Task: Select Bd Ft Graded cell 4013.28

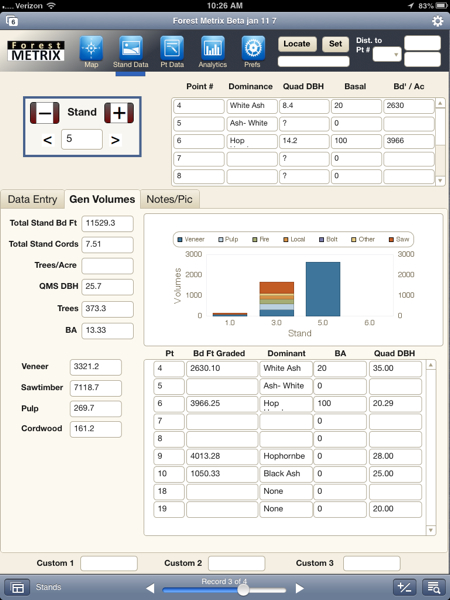Action: tap(222, 457)
